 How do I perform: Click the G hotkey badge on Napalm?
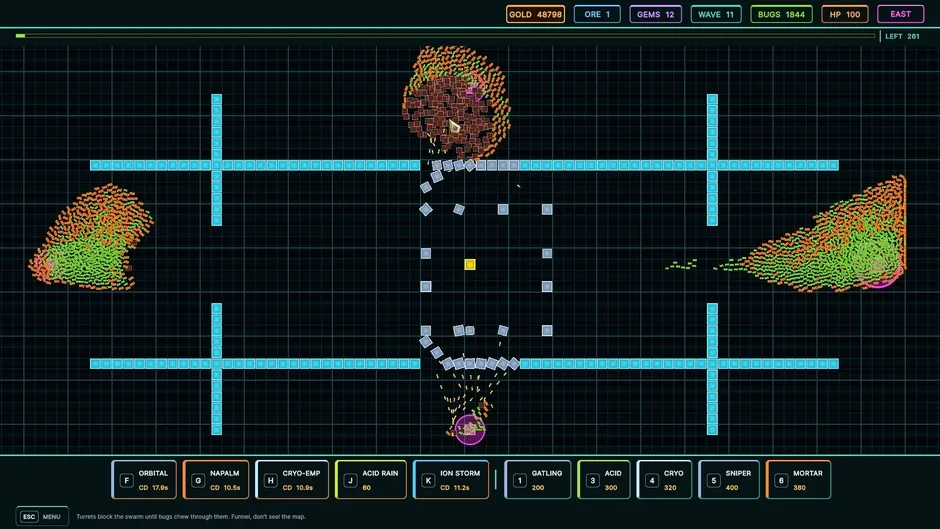click(198, 480)
